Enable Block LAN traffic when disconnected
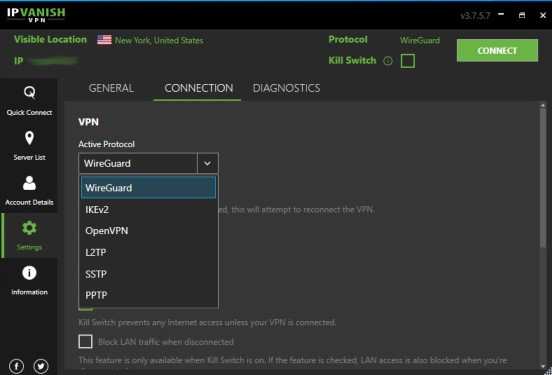552x375 pixels. click(86, 342)
